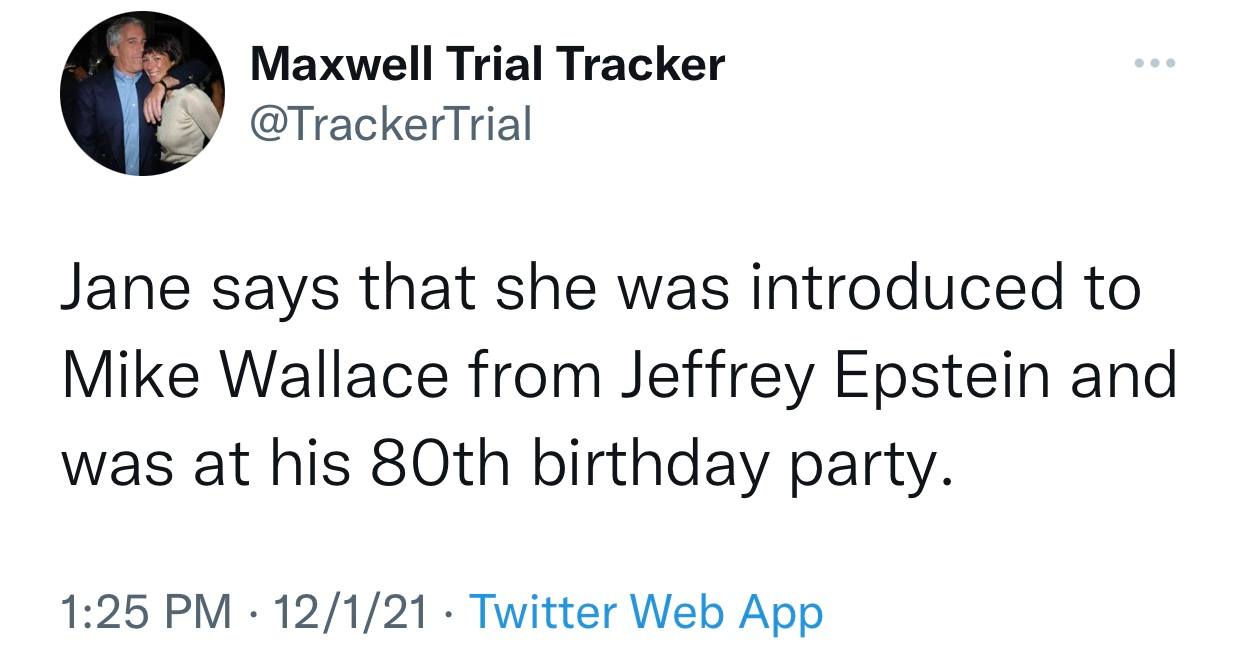The width and height of the screenshot is (1242, 663).
Task: Open the Twitter Web App source link
Action: pyautogui.click(x=645, y=612)
